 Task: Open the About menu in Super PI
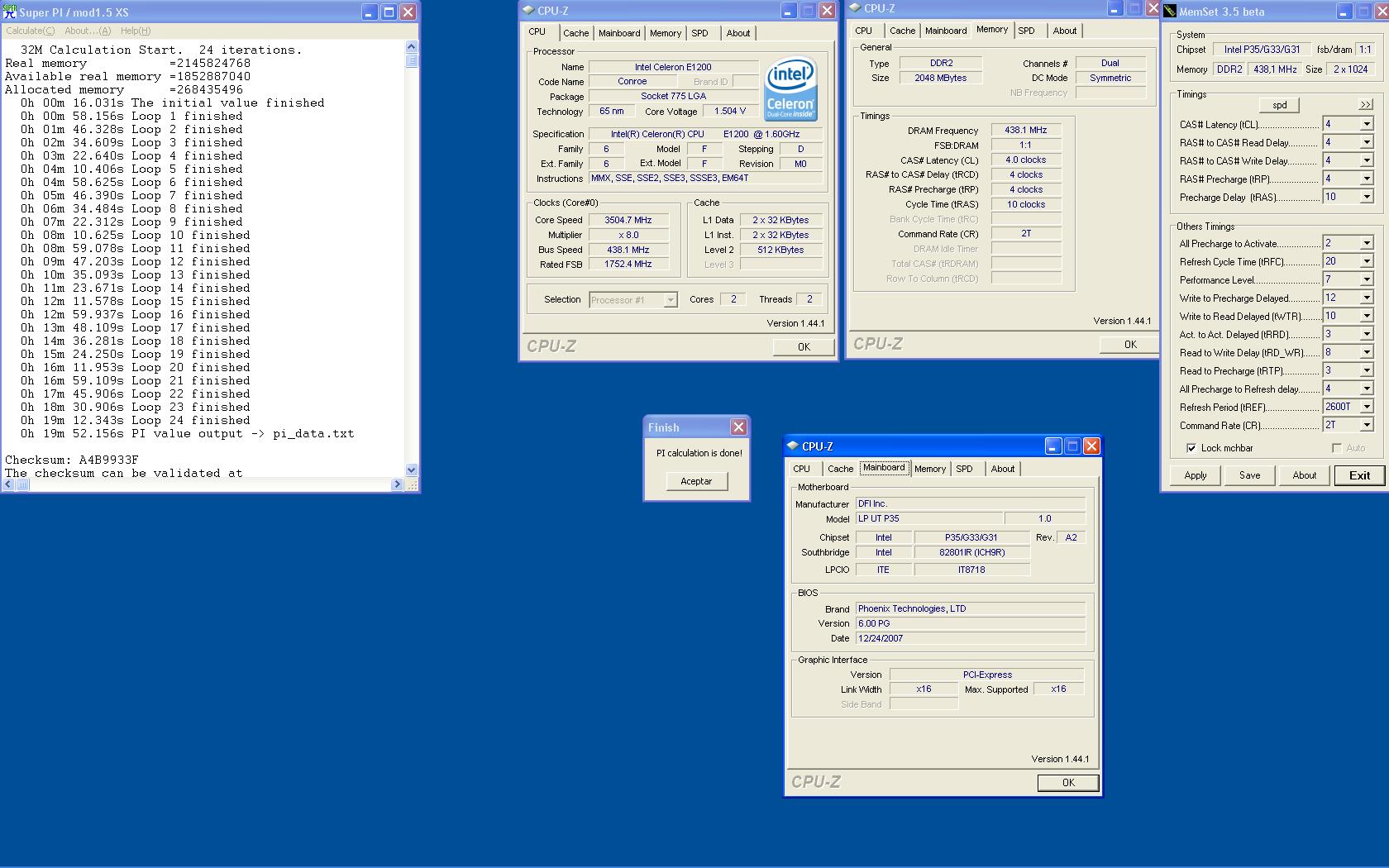(x=88, y=31)
